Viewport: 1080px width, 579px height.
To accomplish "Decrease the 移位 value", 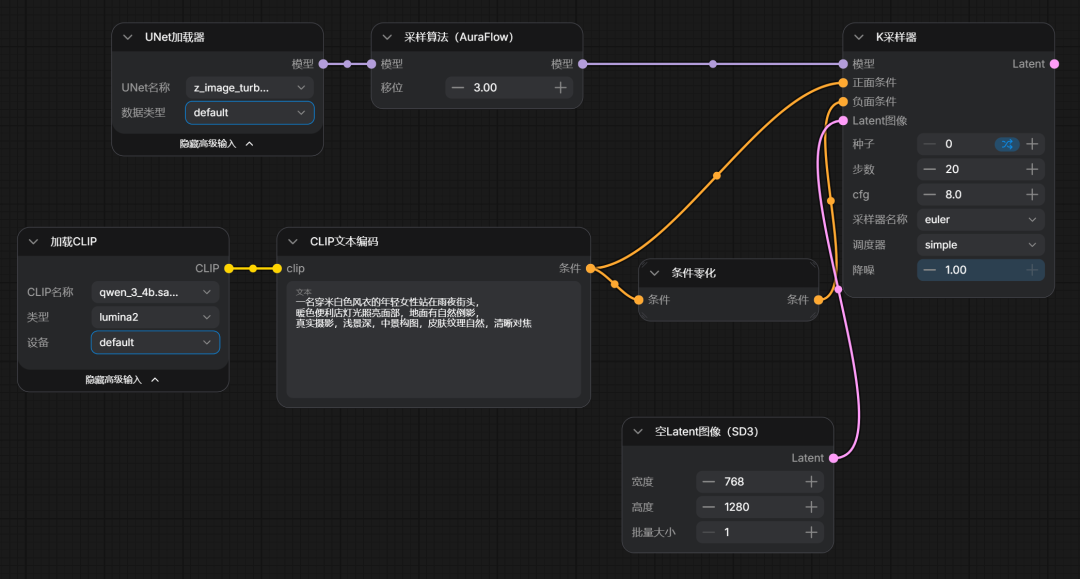I will click(x=457, y=87).
